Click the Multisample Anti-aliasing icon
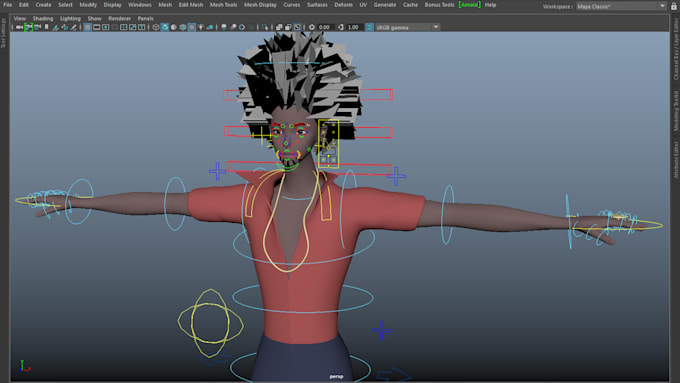Viewport: 680px width, 383px height. [x=242, y=27]
